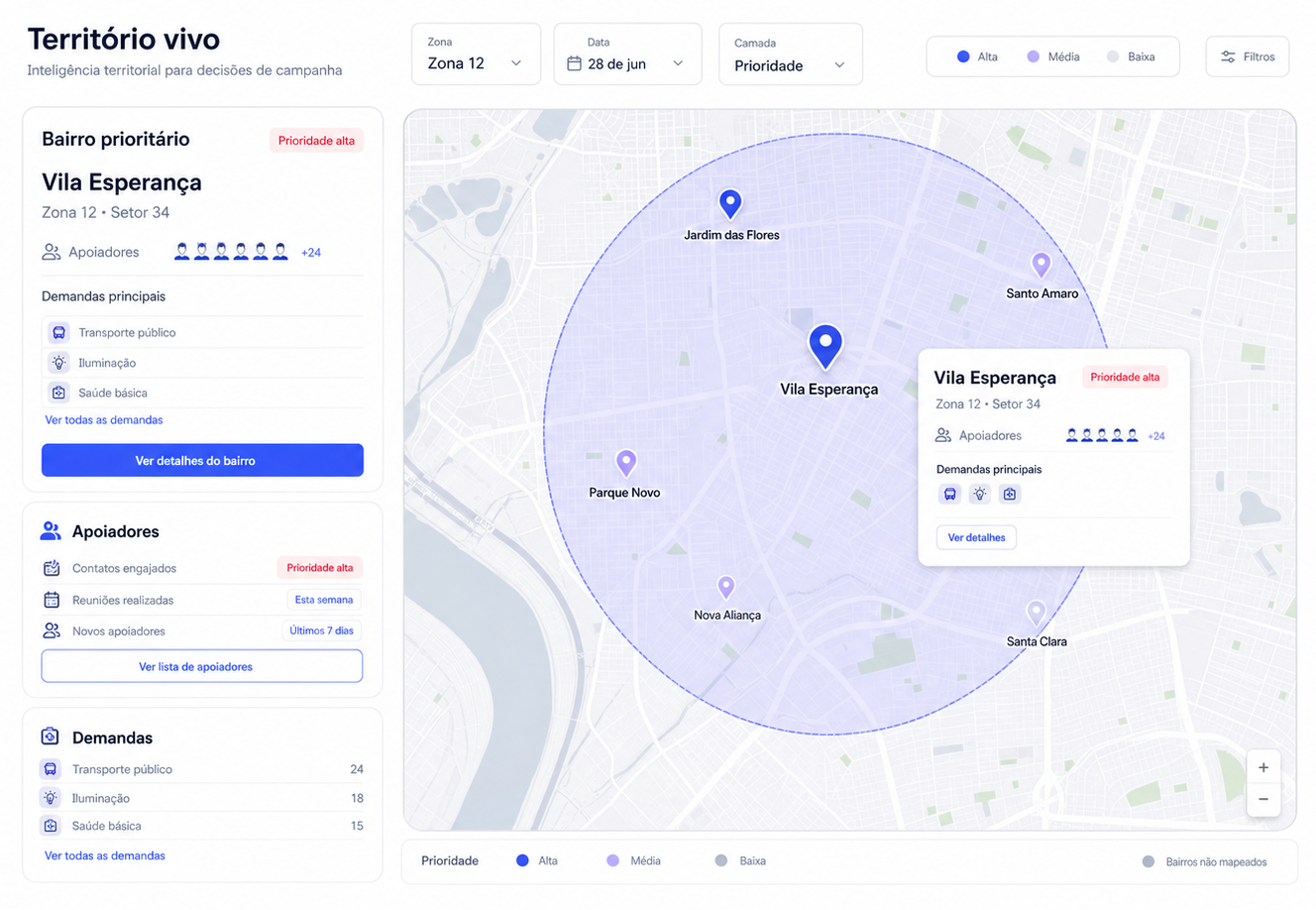
Task: Click +24 count in the map popup
Action: click(x=1156, y=436)
